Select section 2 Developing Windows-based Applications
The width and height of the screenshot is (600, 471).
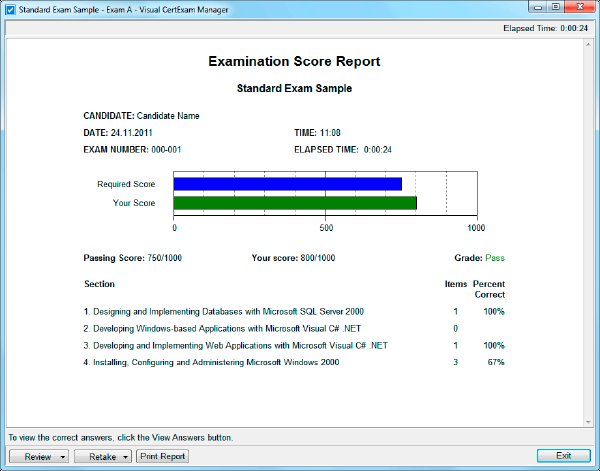(x=222, y=328)
